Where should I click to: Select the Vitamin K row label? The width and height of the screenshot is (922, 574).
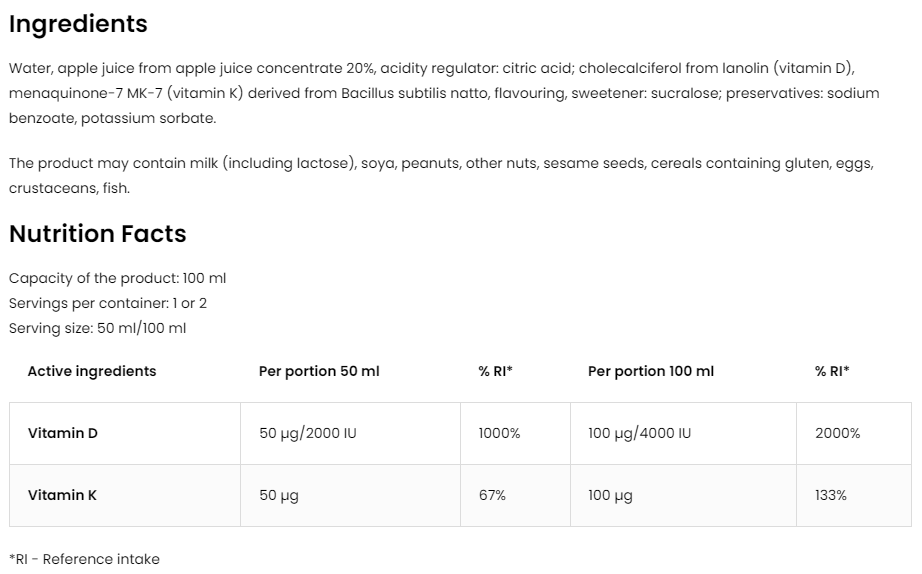[62, 495]
